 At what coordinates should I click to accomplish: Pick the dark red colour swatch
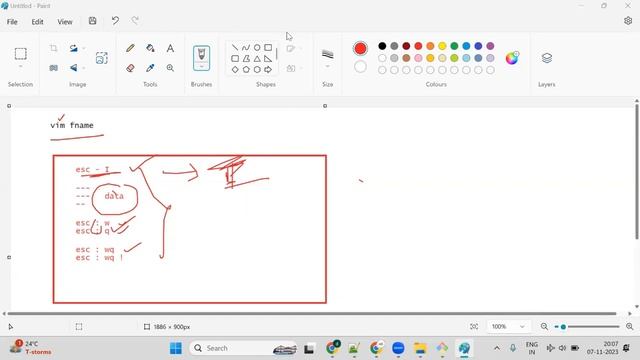pos(406,46)
